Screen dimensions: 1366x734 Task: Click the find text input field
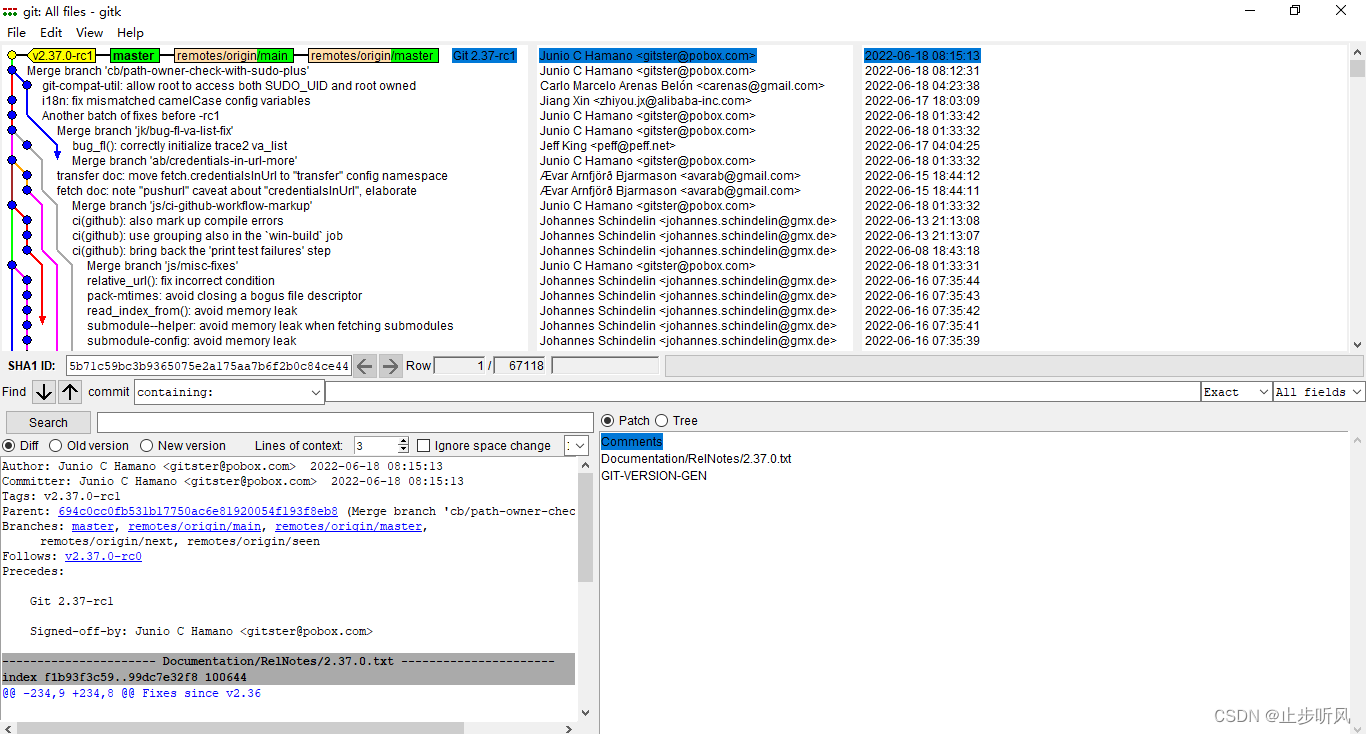click(x=763, y=392)
